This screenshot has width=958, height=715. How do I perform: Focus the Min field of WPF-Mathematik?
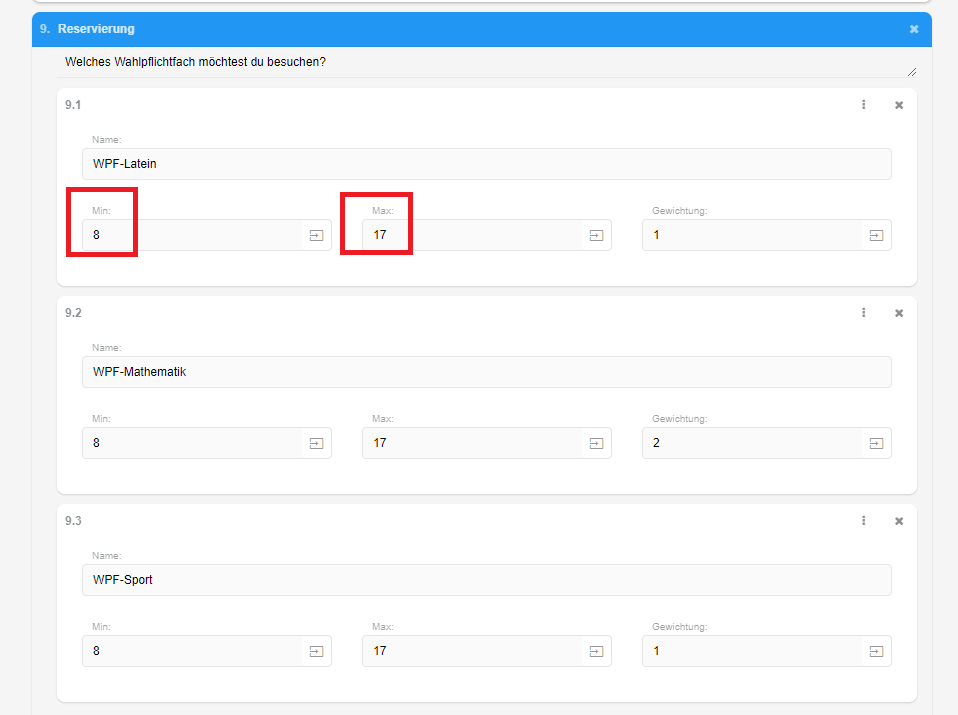point(192,443)
